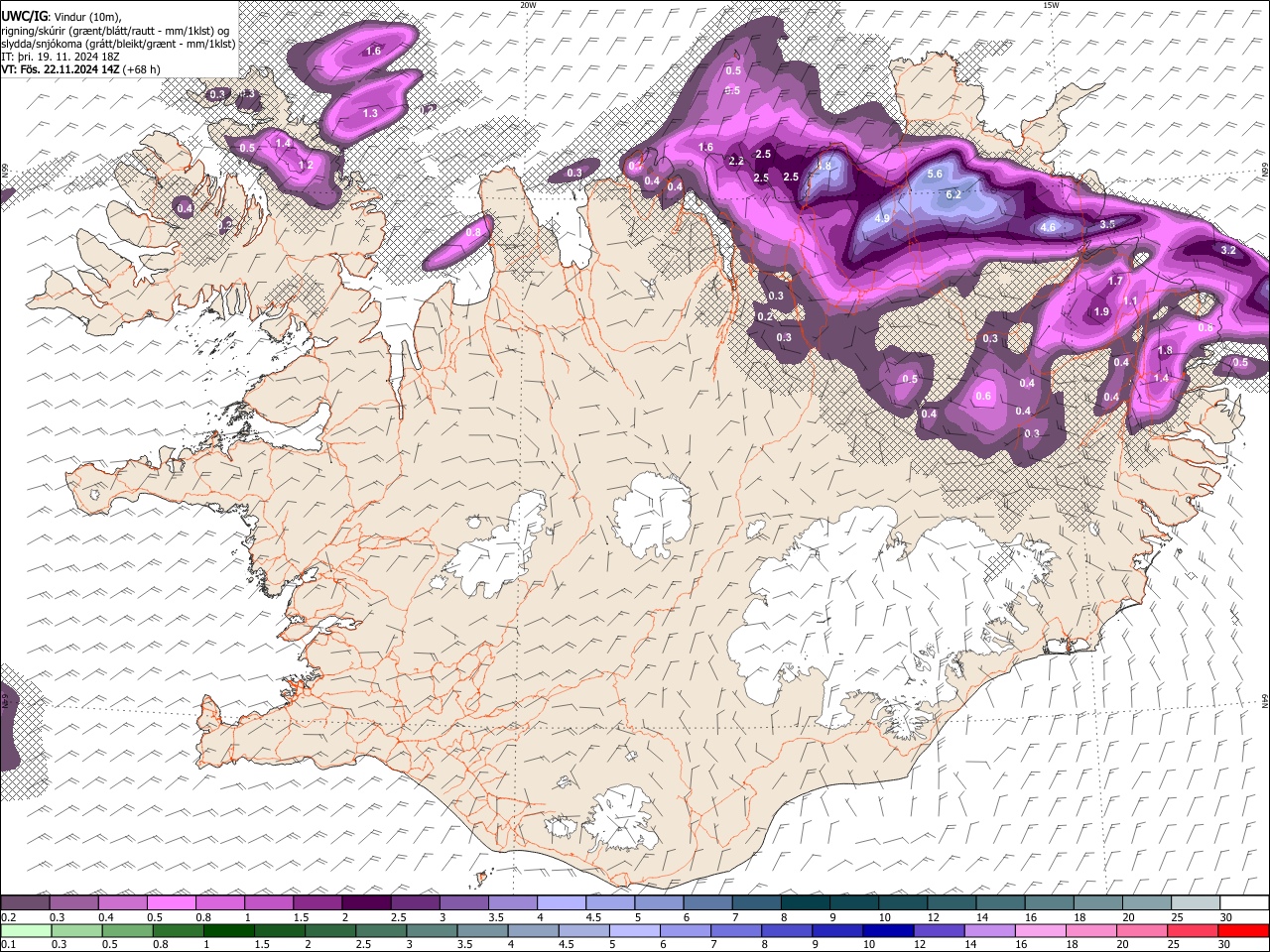The height and width of the screenshot is (952, 1270).
Task: Click the 15W longitude label
Action: click(x=1051, y=5)
